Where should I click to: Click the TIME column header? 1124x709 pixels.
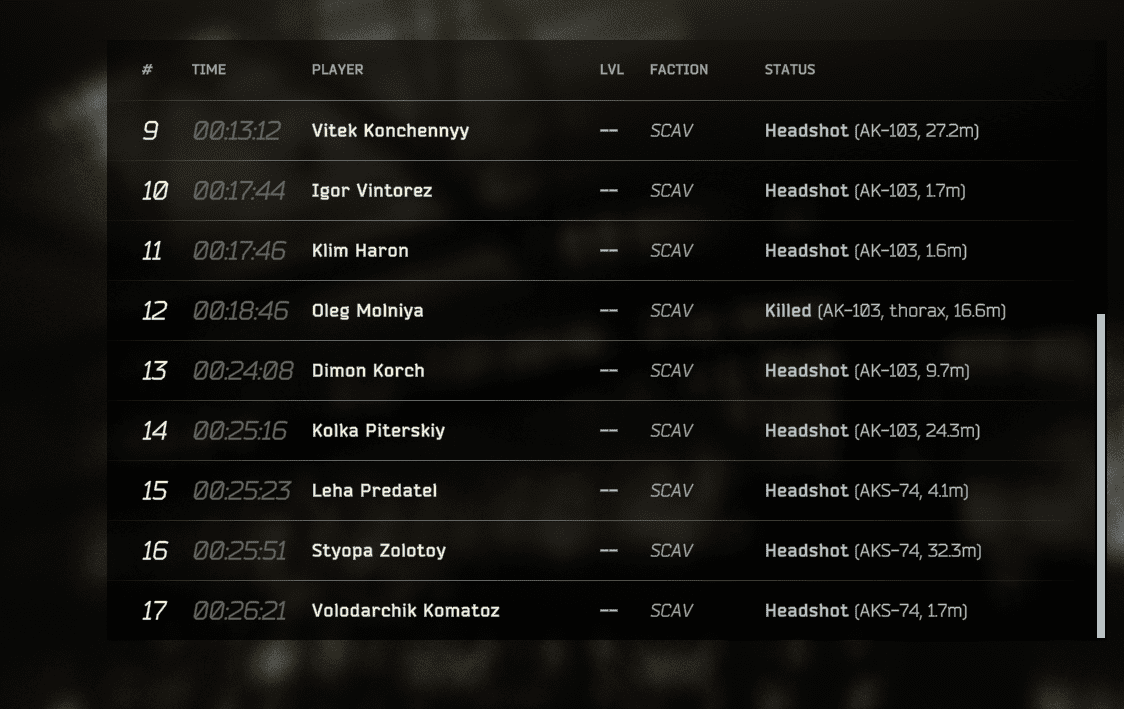pyautogui.click(x=209, y=70)
